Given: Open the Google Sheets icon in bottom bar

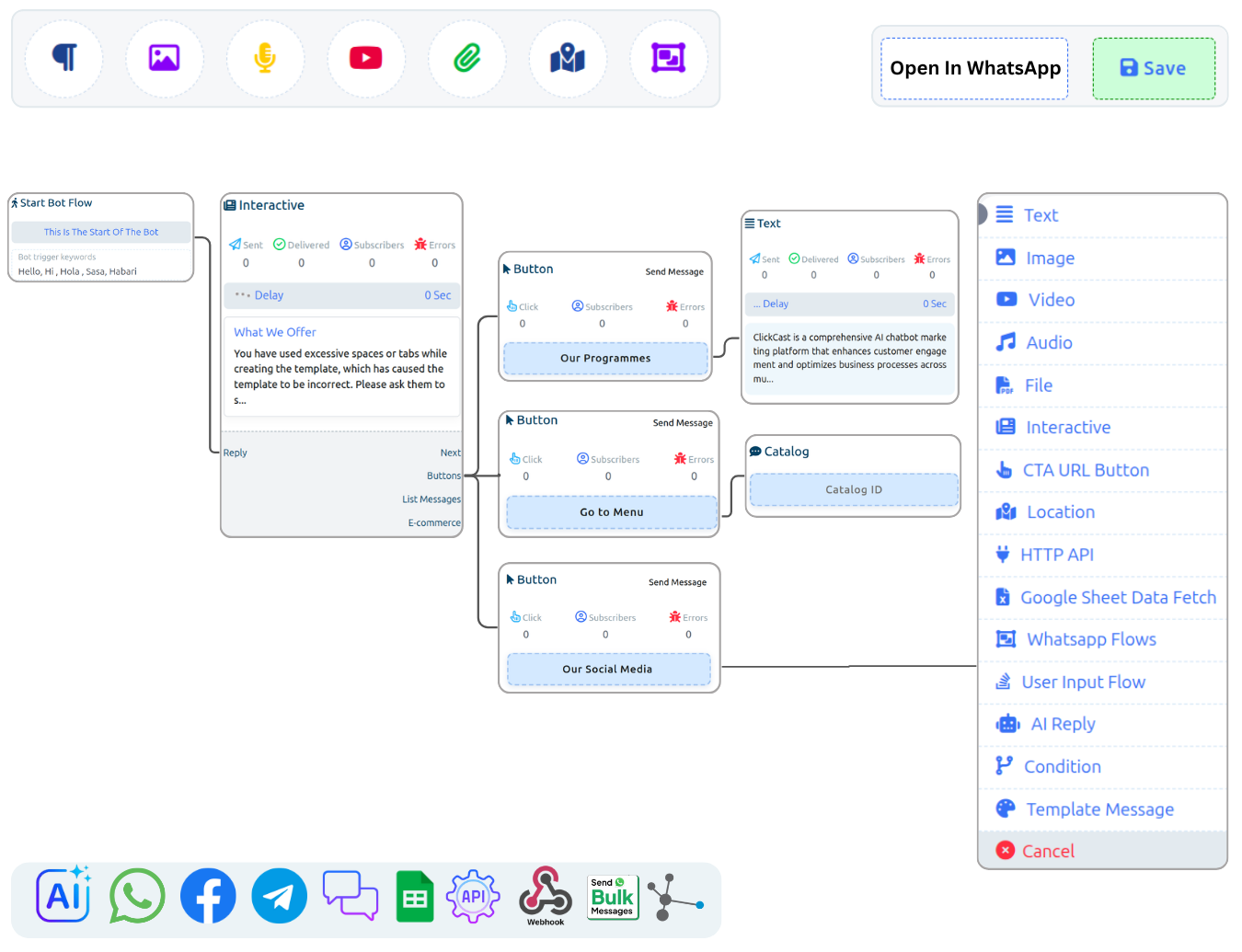Looking at the screenshot, I should (x=415, y=896).
